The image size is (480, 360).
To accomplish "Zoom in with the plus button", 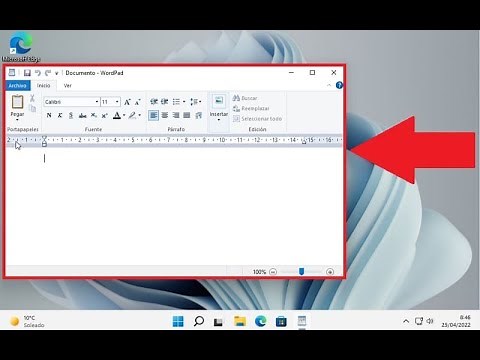I will [x=330, y=272].
